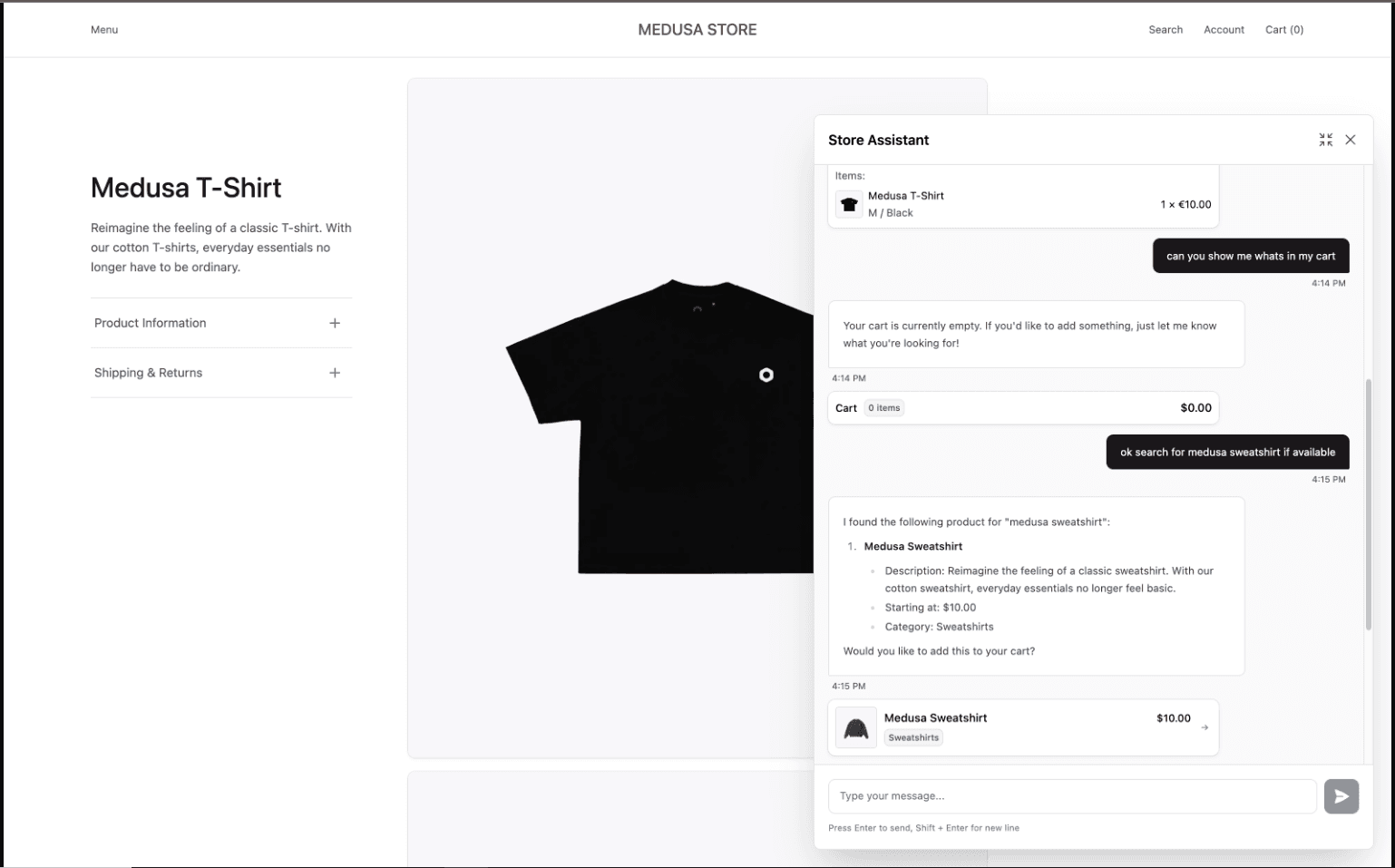This screenshot has height=868, width=1395.
Task: Expand Shipping & Returns plus icon
Action: pyautogui.click(x=335, y=373)
